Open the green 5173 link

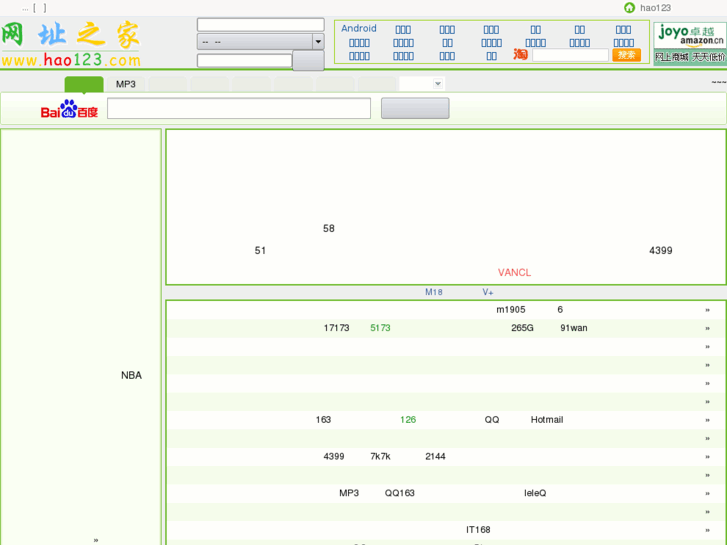coord(380,328)
